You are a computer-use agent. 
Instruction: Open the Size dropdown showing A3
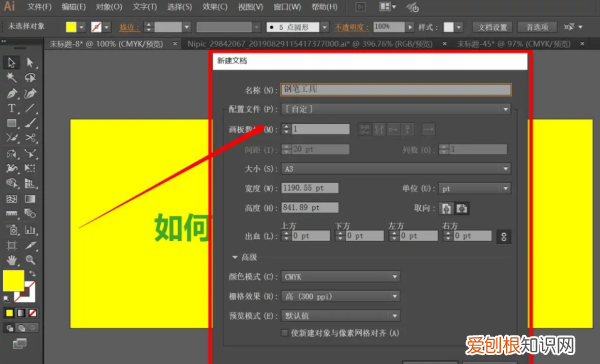(396, 169)
